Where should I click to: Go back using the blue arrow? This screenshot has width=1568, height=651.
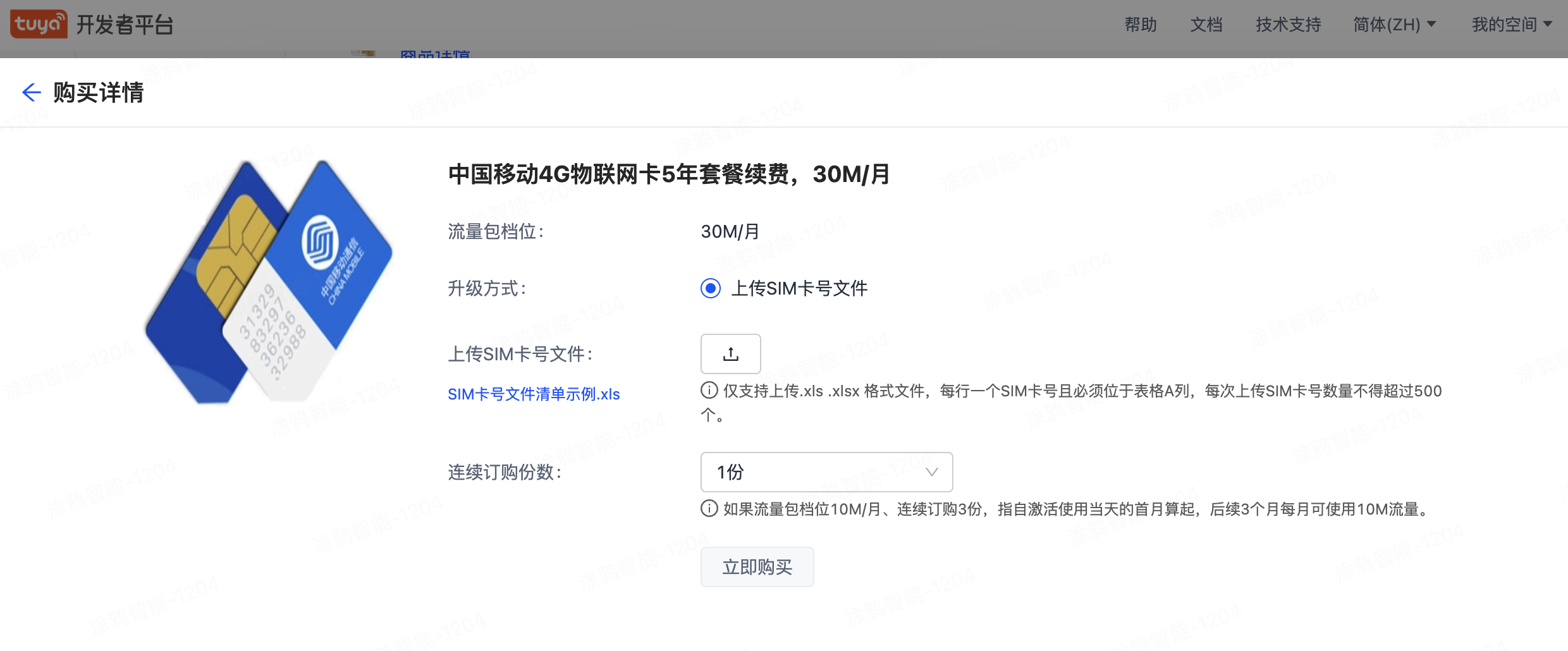31,92
